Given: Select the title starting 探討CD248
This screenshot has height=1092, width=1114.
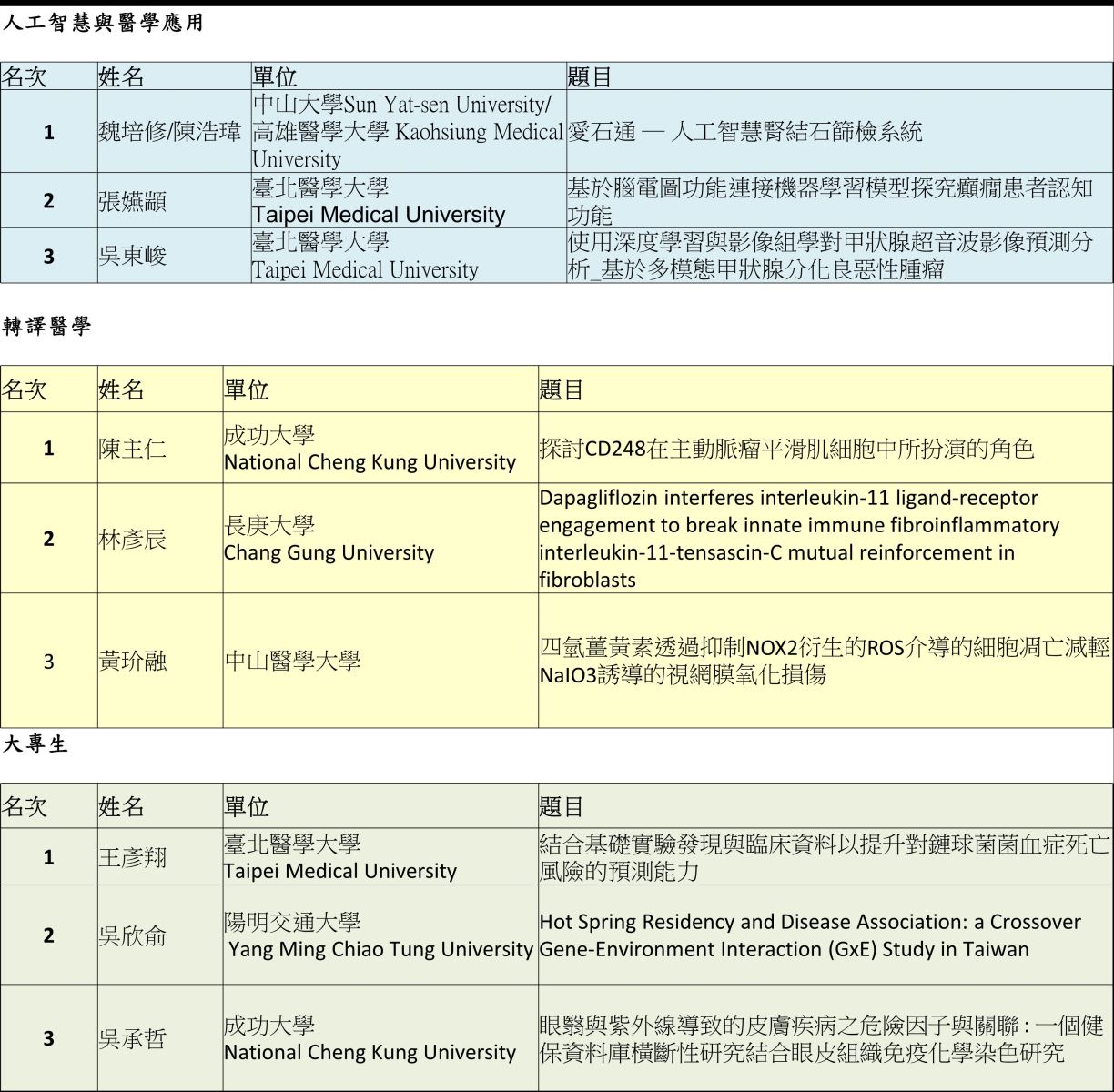Looking at the screenshot, I should tap(786, 448).
